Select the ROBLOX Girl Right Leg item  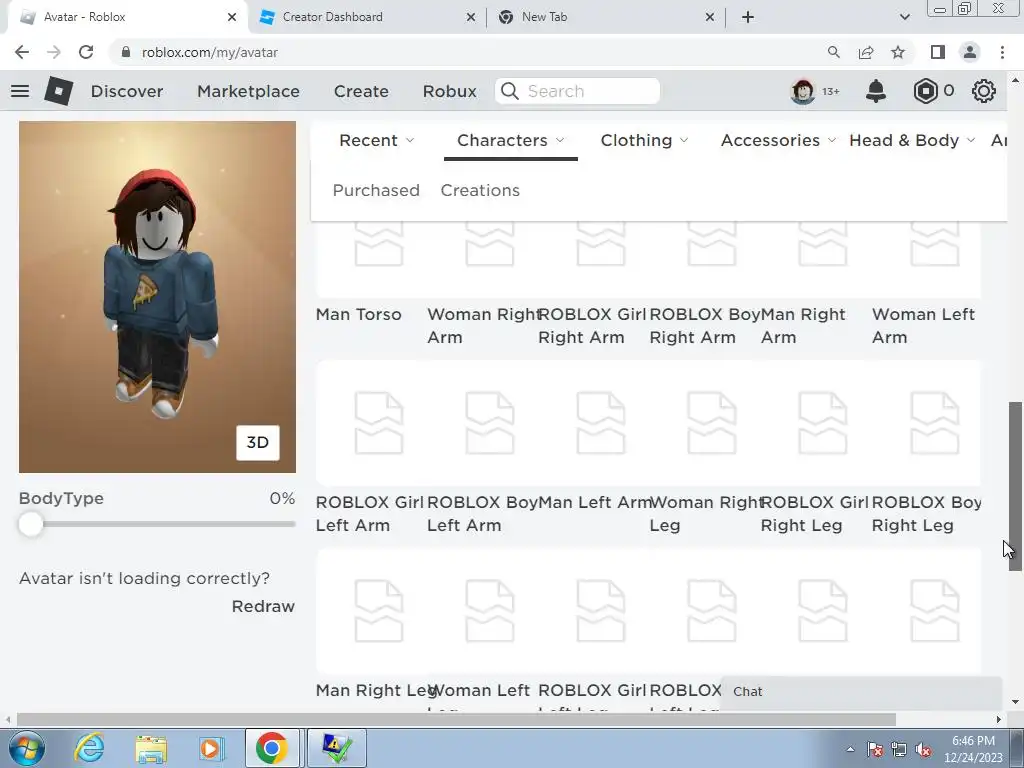816,451
